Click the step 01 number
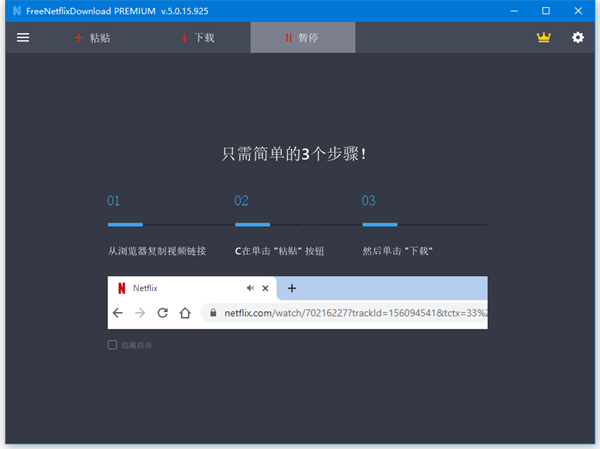The width and height of the screenshot is (600, 449). coord(113,201)
